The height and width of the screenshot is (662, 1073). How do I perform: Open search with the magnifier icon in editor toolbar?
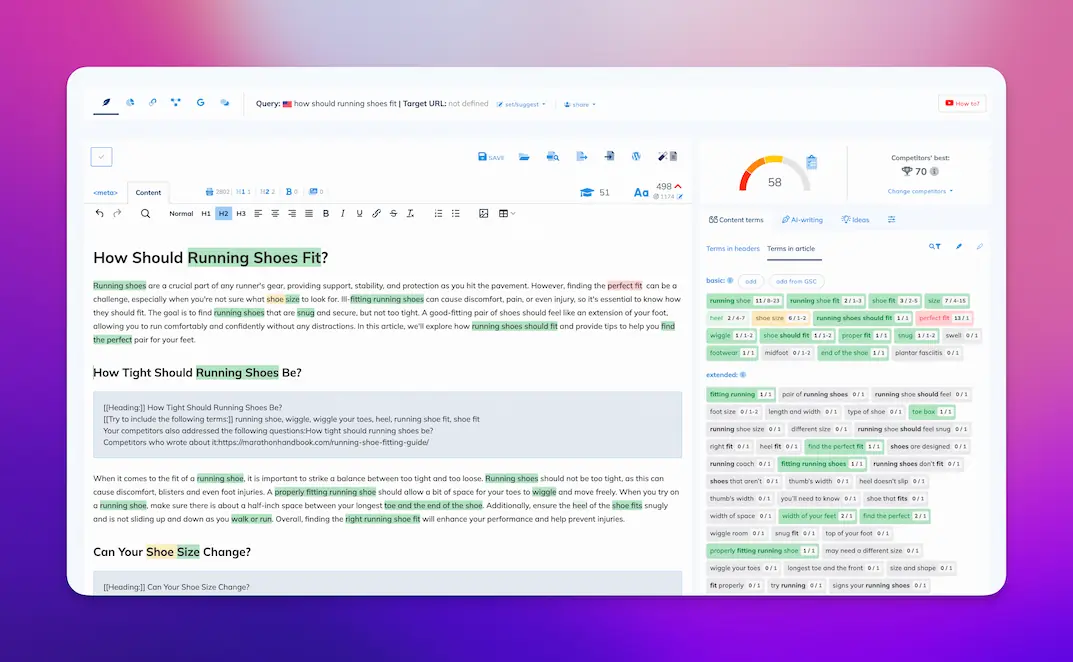[144, 213]
